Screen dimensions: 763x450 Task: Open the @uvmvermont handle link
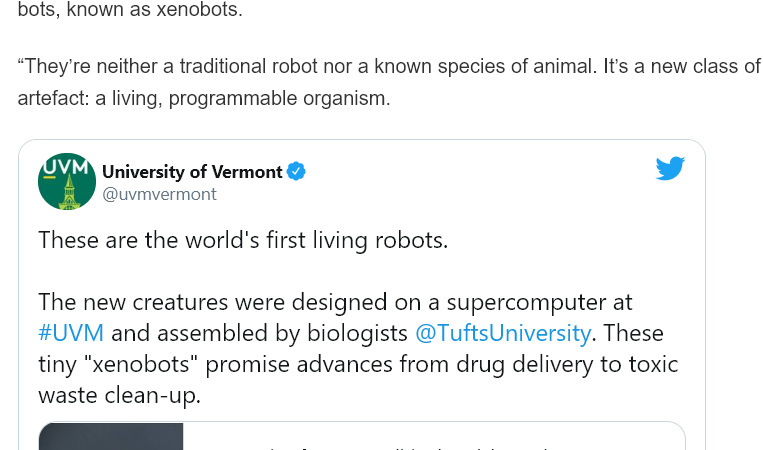pos(159,195)
